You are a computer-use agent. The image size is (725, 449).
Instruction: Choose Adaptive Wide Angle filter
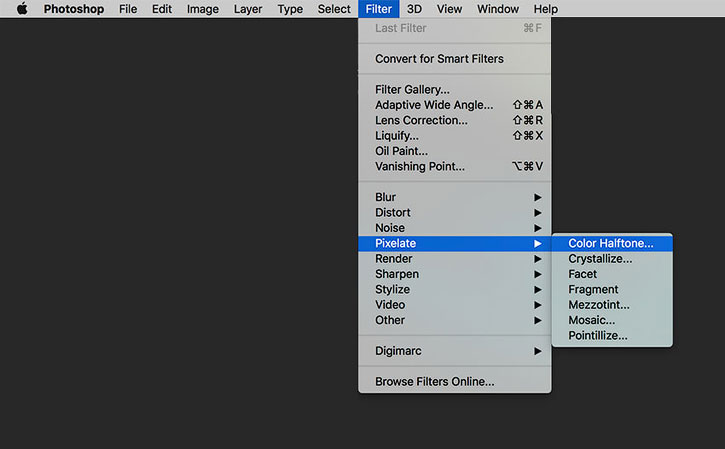(x=455, y=105)
